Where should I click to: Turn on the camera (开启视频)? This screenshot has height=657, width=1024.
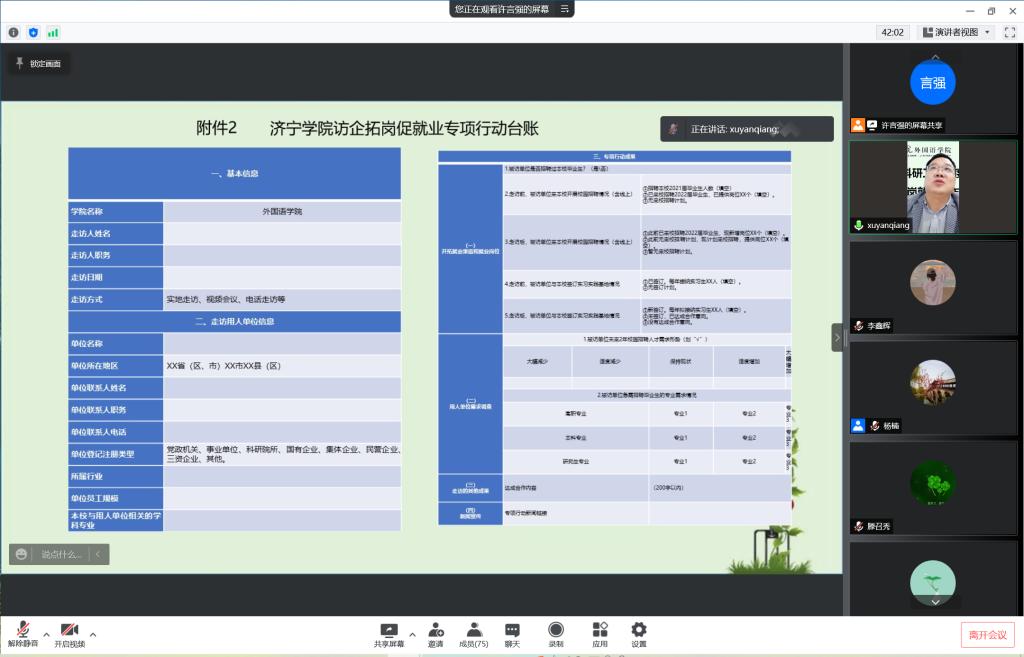pos(69,630)
